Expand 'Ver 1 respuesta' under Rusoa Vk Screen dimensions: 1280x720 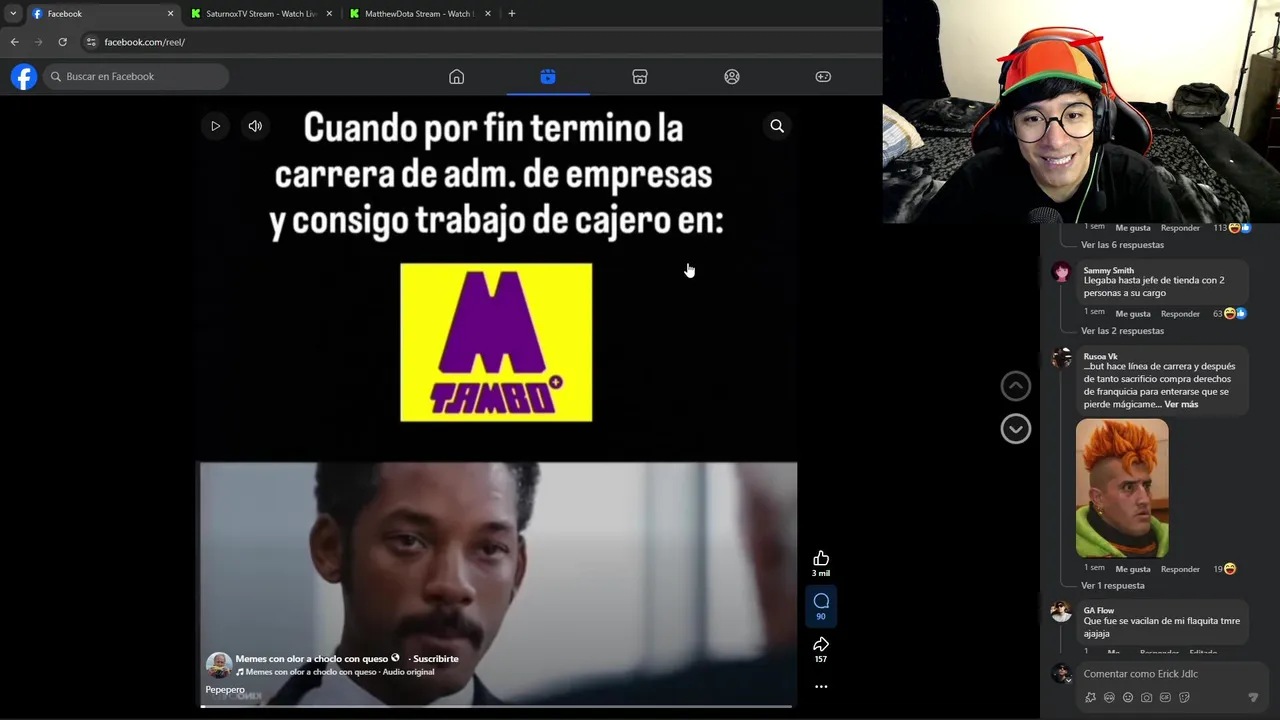[x=1112, y=586]
